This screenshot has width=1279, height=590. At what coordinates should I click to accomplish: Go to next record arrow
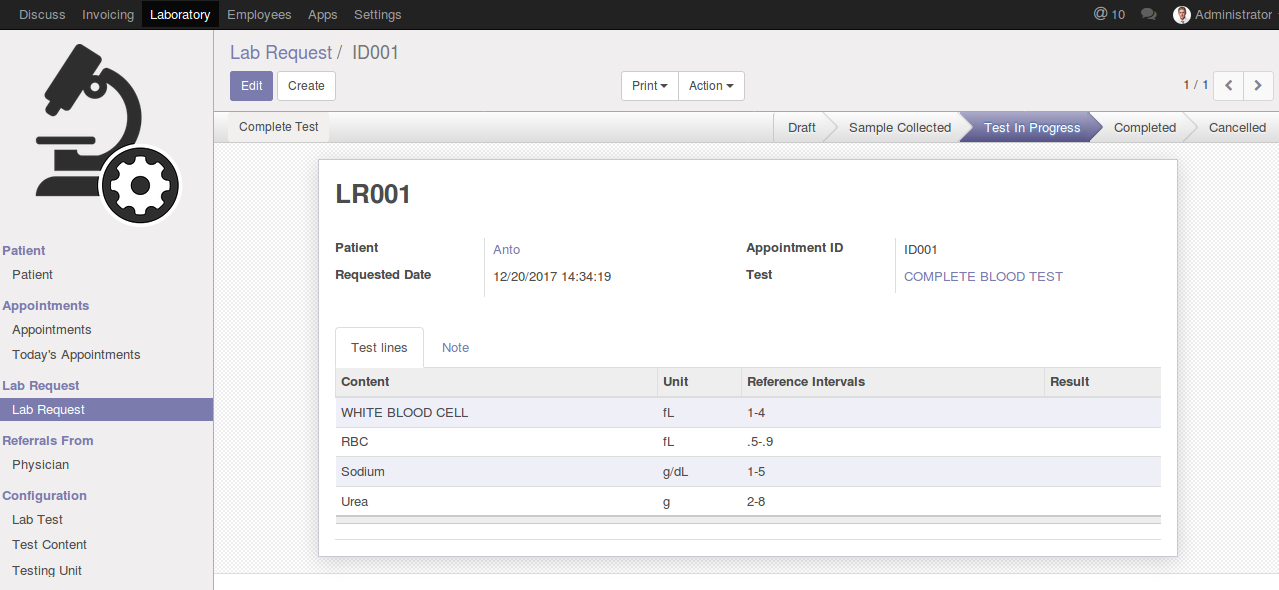point(1258,86)
